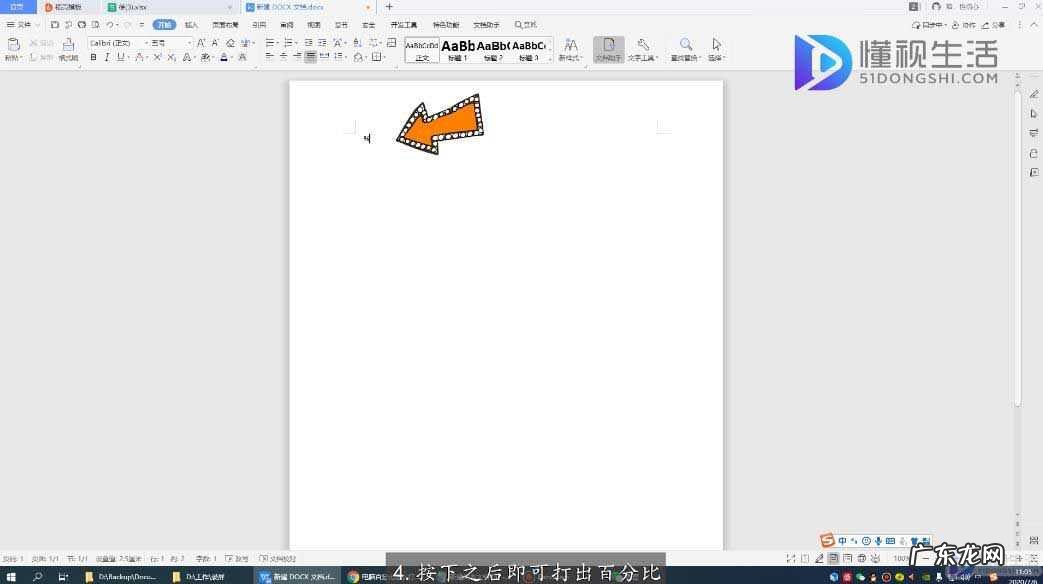Open the Calibri font name dropdown
The image size is (1043, 584).
click(x=116, y=43)
